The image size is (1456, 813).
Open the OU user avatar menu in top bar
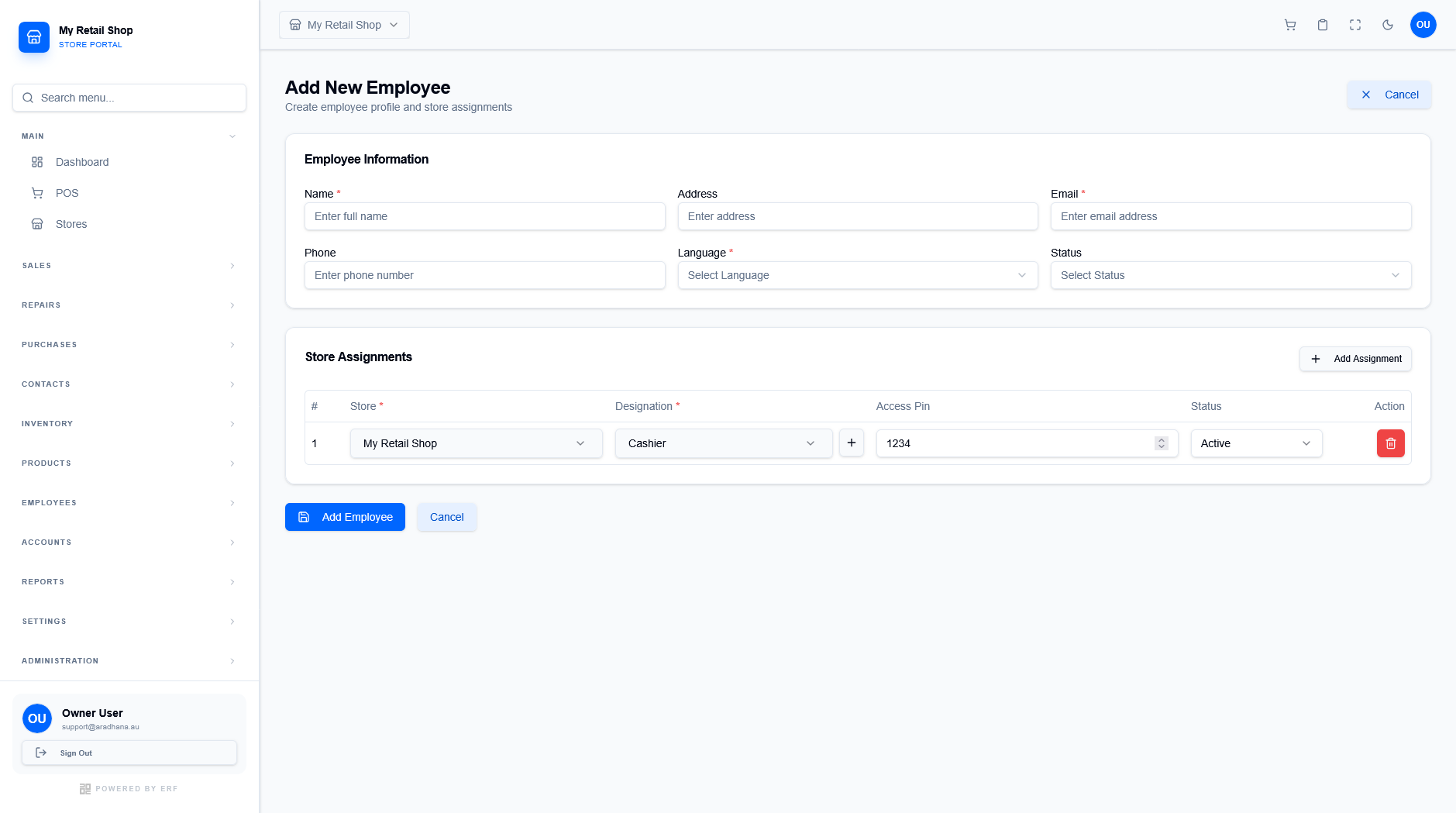pos(1423,25)
